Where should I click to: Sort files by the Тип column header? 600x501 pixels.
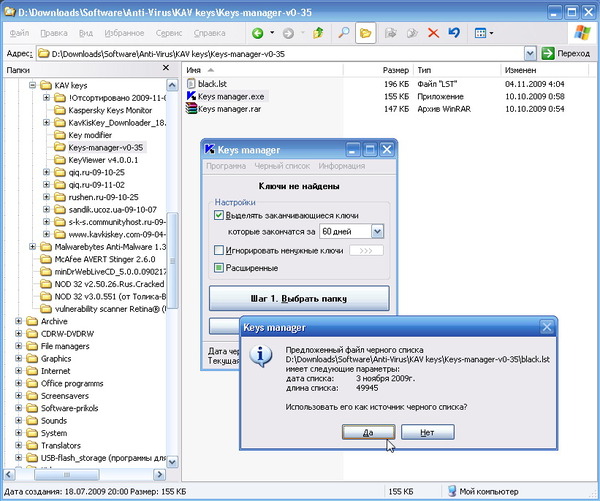[x=457, y=70]
